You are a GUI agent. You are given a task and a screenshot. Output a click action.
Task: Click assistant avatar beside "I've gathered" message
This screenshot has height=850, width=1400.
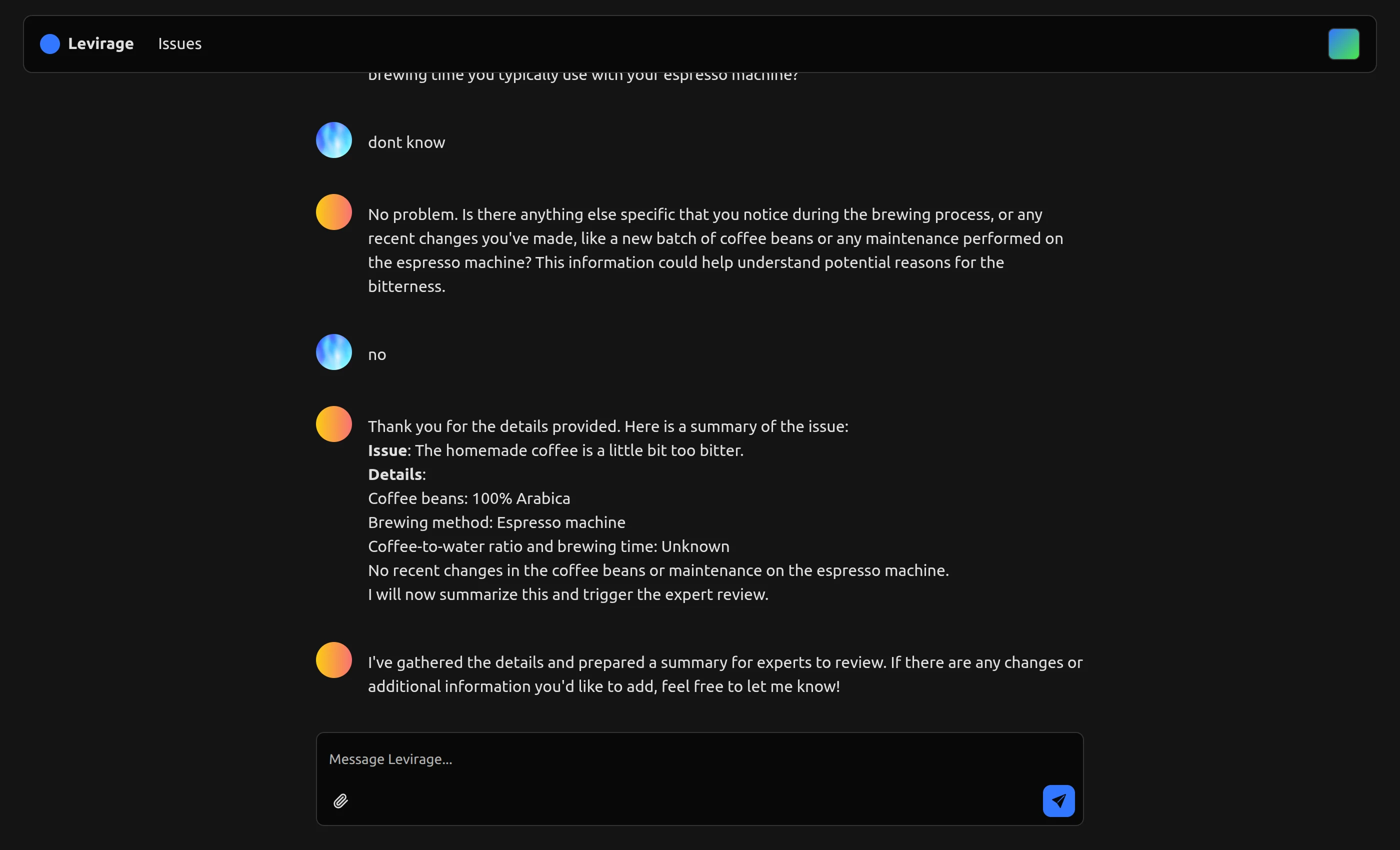pos(333,660)
